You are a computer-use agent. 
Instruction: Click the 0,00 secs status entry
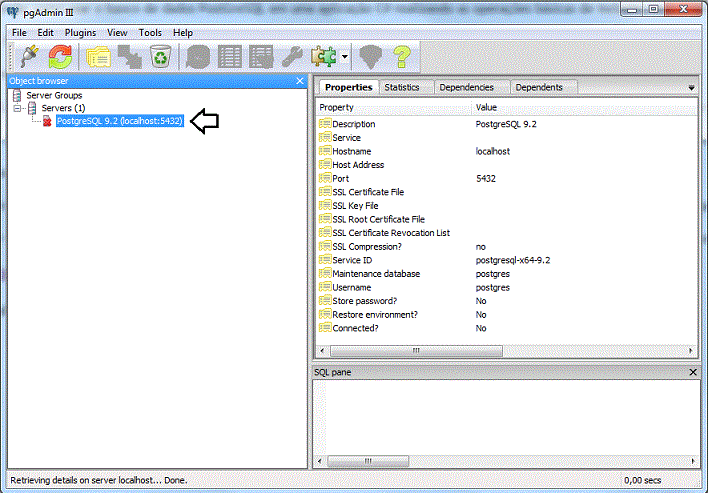click(643, 480)
